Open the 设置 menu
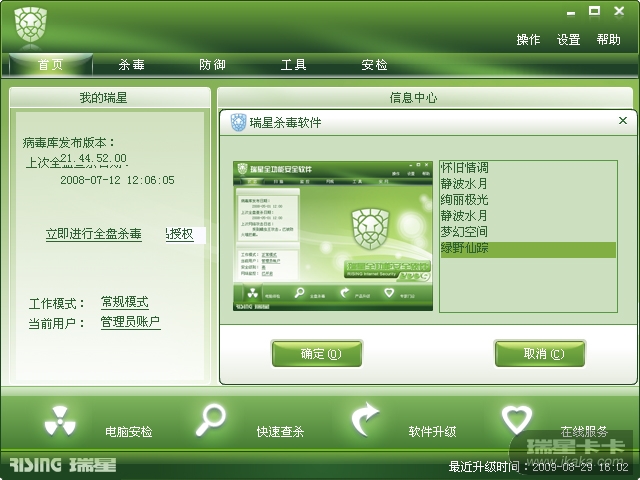This screenshot has height=480, width=640. pyautogui.click(x=568, y=40)
